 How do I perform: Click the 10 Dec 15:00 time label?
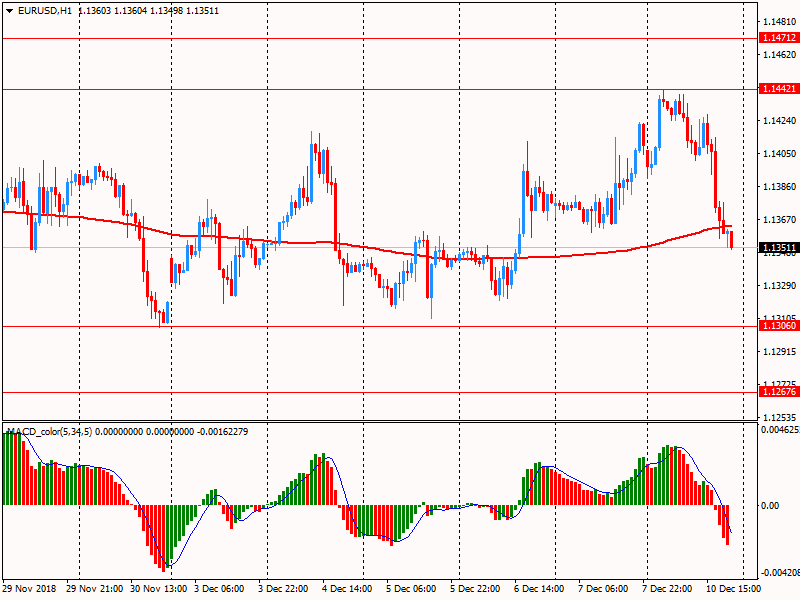pos(734,589)
